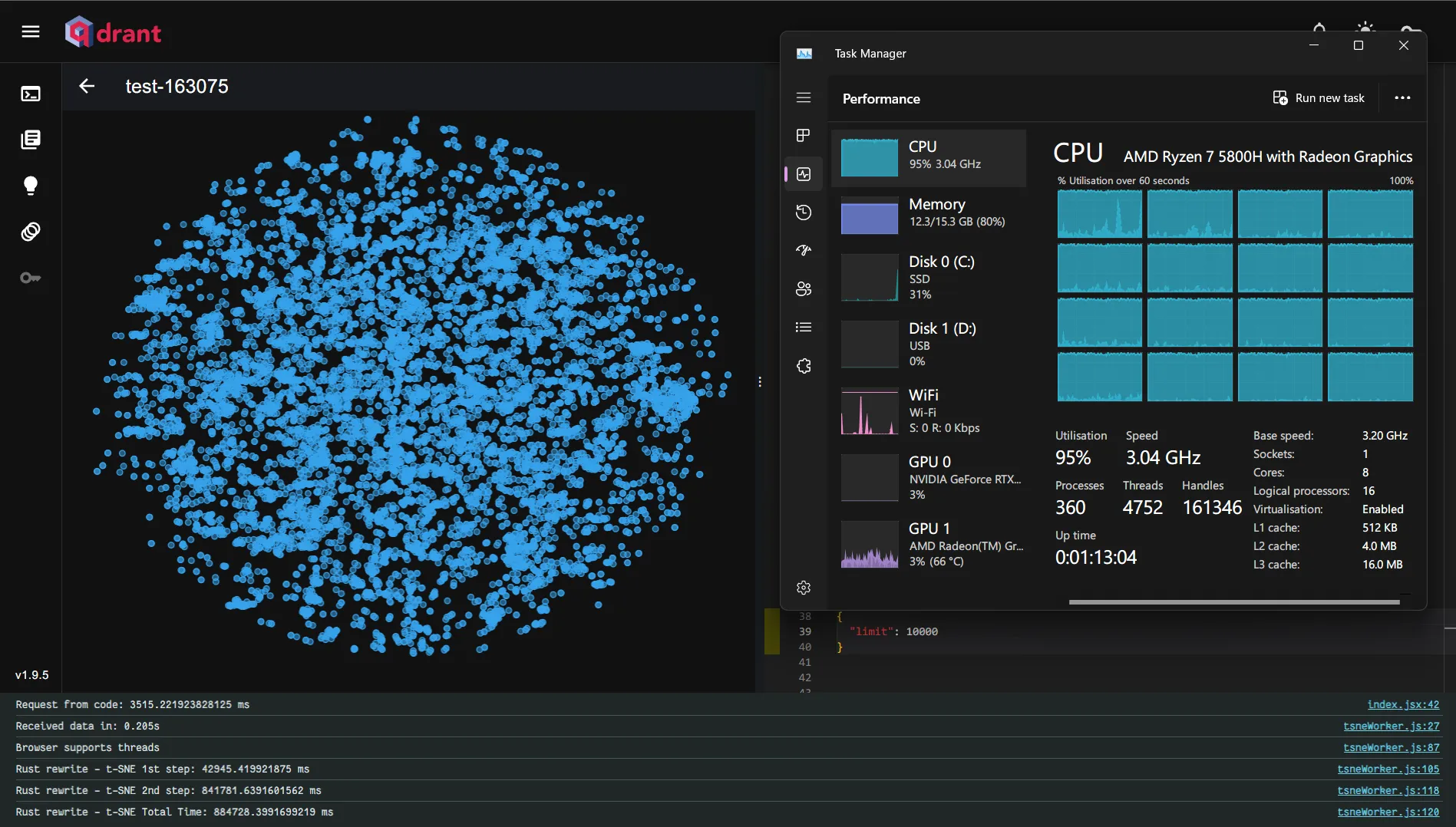
Task: Open Details view in Task Manager
Action: point(803,327)
